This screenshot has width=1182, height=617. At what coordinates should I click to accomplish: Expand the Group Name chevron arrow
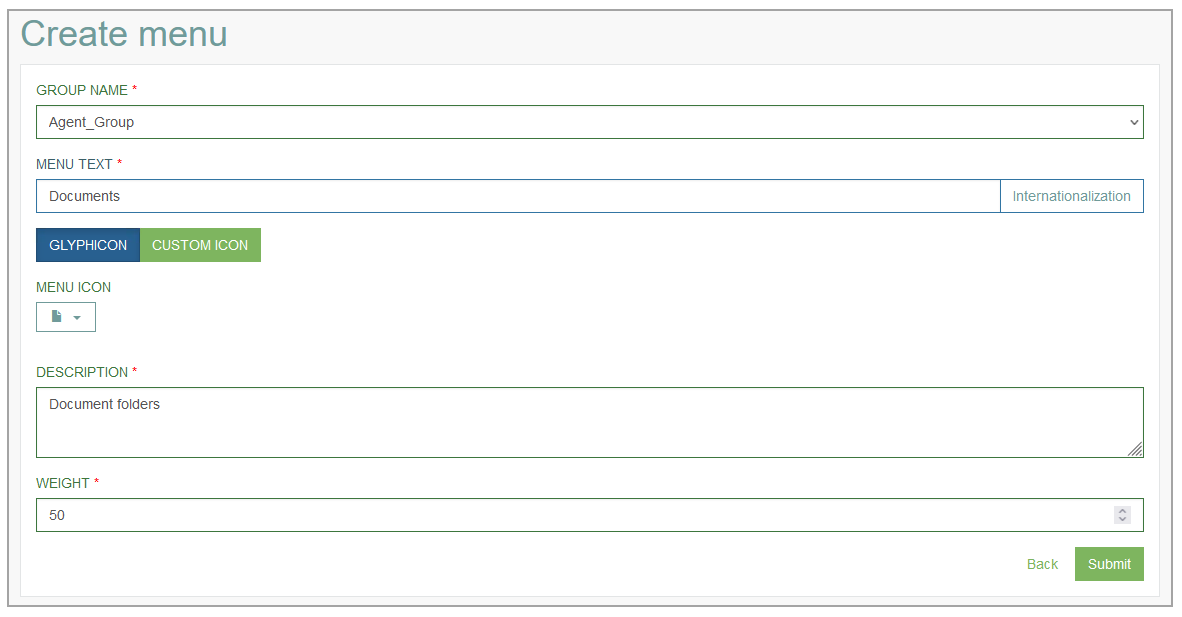point(1134,122)
